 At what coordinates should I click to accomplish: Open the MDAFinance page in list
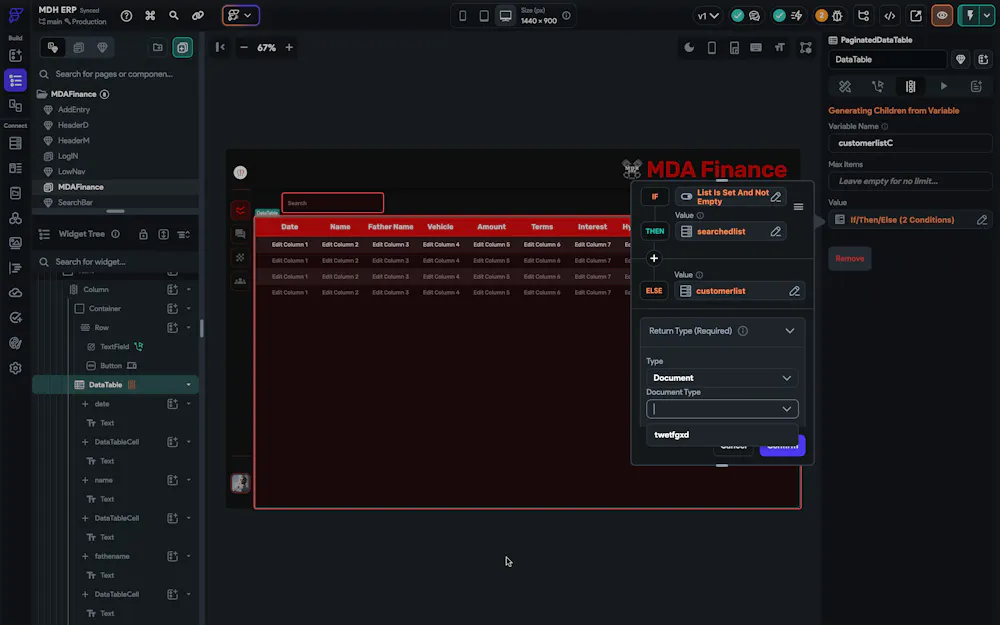point(80,187)
